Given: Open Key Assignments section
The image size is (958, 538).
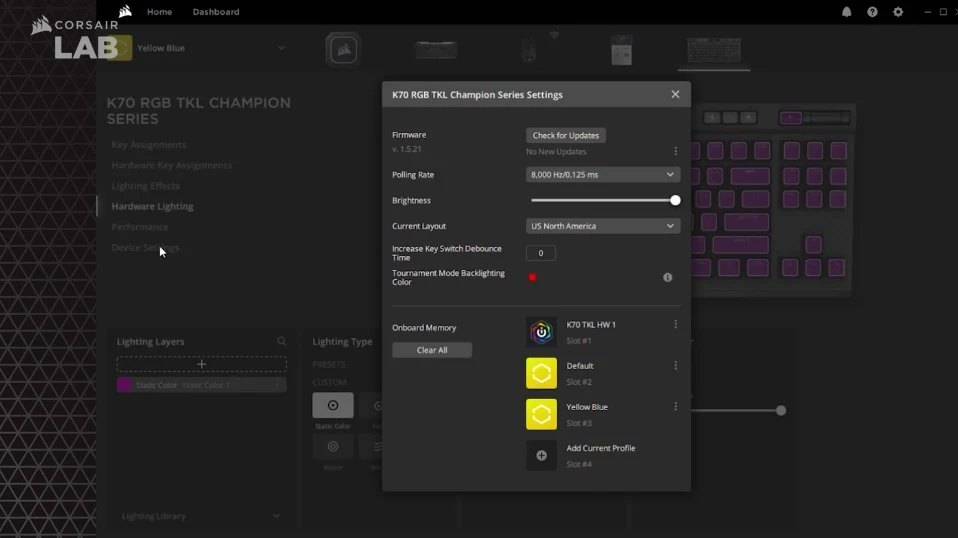Looking at the screenshot, I should 148,145.
